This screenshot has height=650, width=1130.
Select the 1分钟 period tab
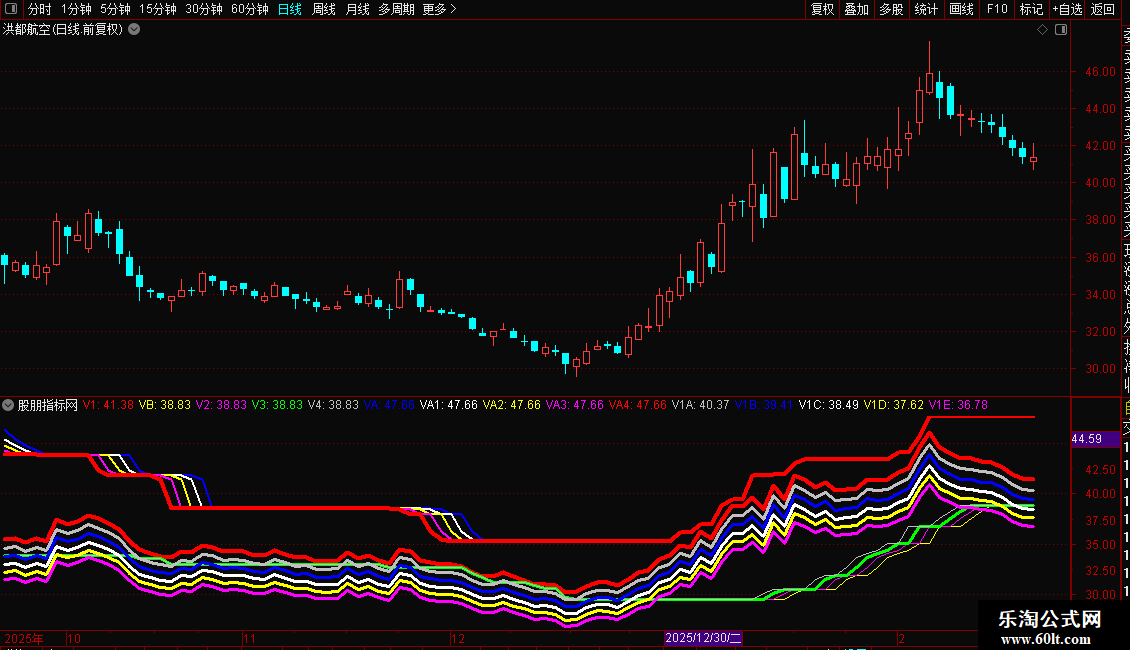[76, 9]
